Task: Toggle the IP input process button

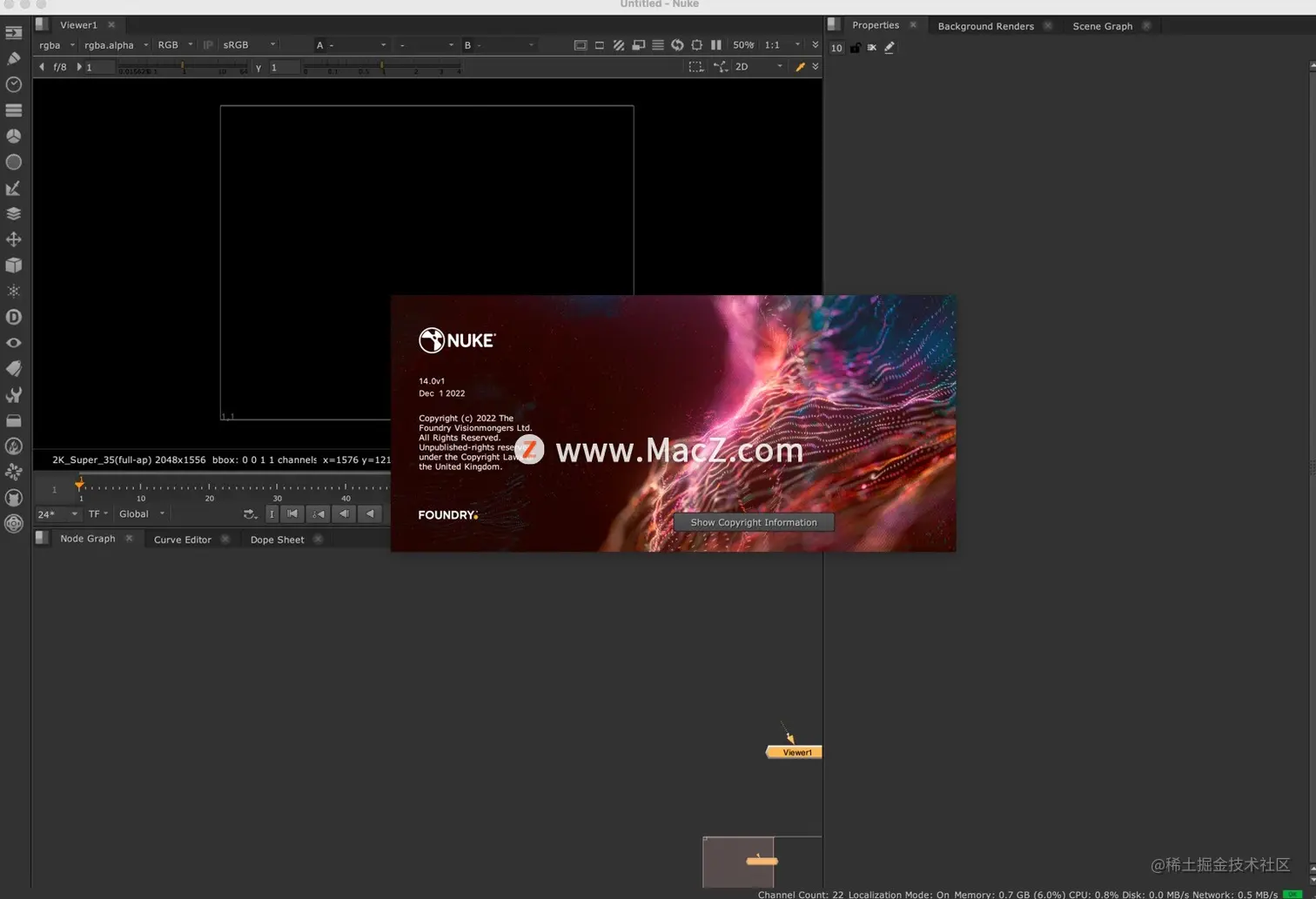Action: [208, 45]
